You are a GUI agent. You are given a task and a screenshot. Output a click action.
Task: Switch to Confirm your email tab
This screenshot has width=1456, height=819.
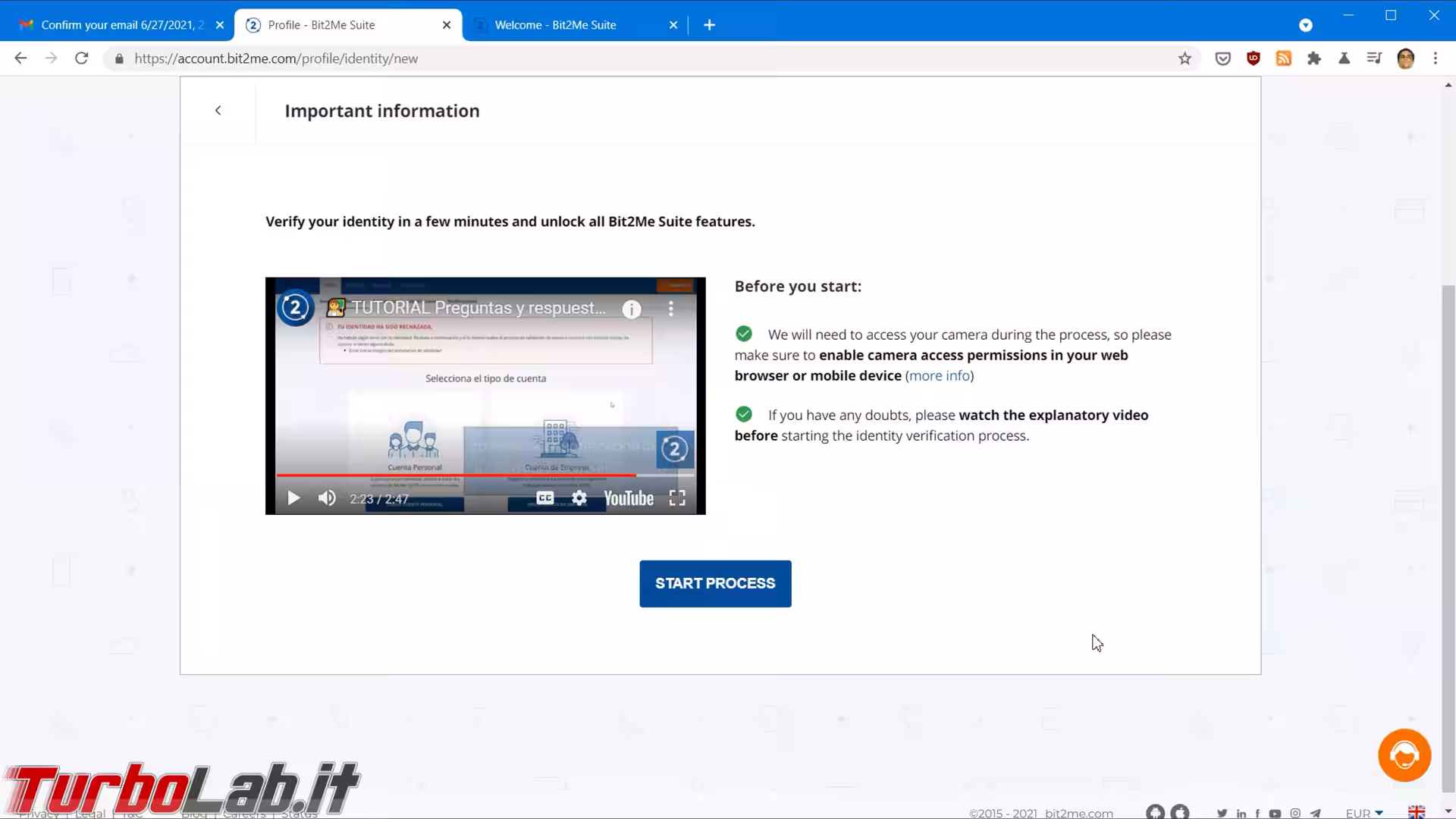(x=121, y=25)
